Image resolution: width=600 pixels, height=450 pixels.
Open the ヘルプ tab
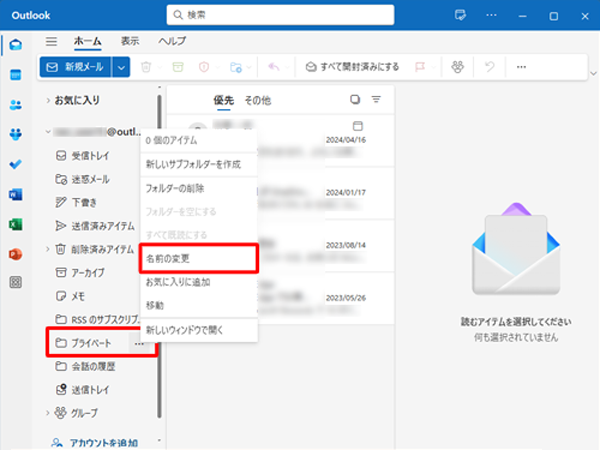coord(172,41)
